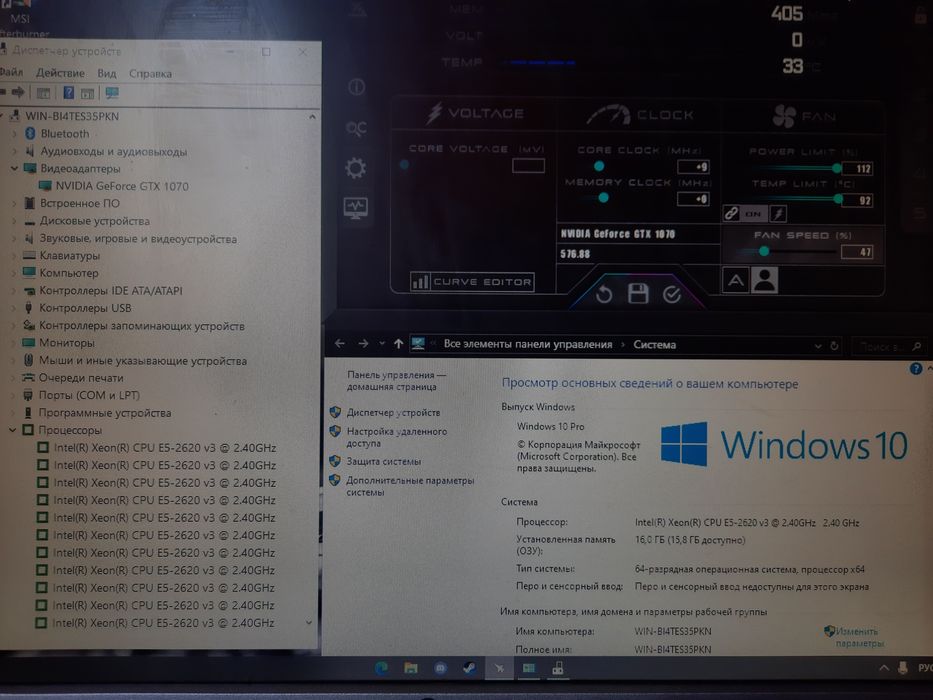Viewport: 933px width, 700px height.
Task: Open Steam from the taskbar
Action: coord(469,668)
